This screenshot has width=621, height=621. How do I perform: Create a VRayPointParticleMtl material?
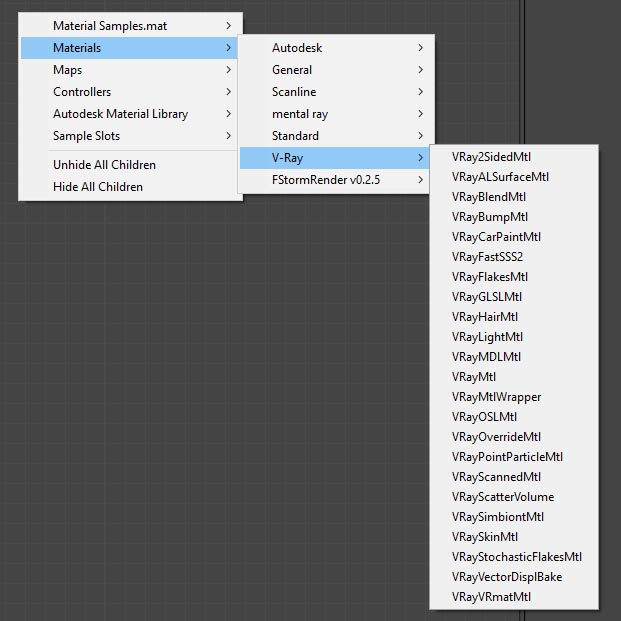pos(514,457)
